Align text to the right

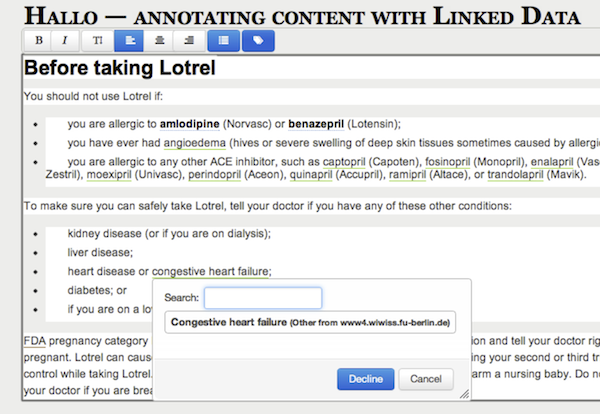point(186,41)
